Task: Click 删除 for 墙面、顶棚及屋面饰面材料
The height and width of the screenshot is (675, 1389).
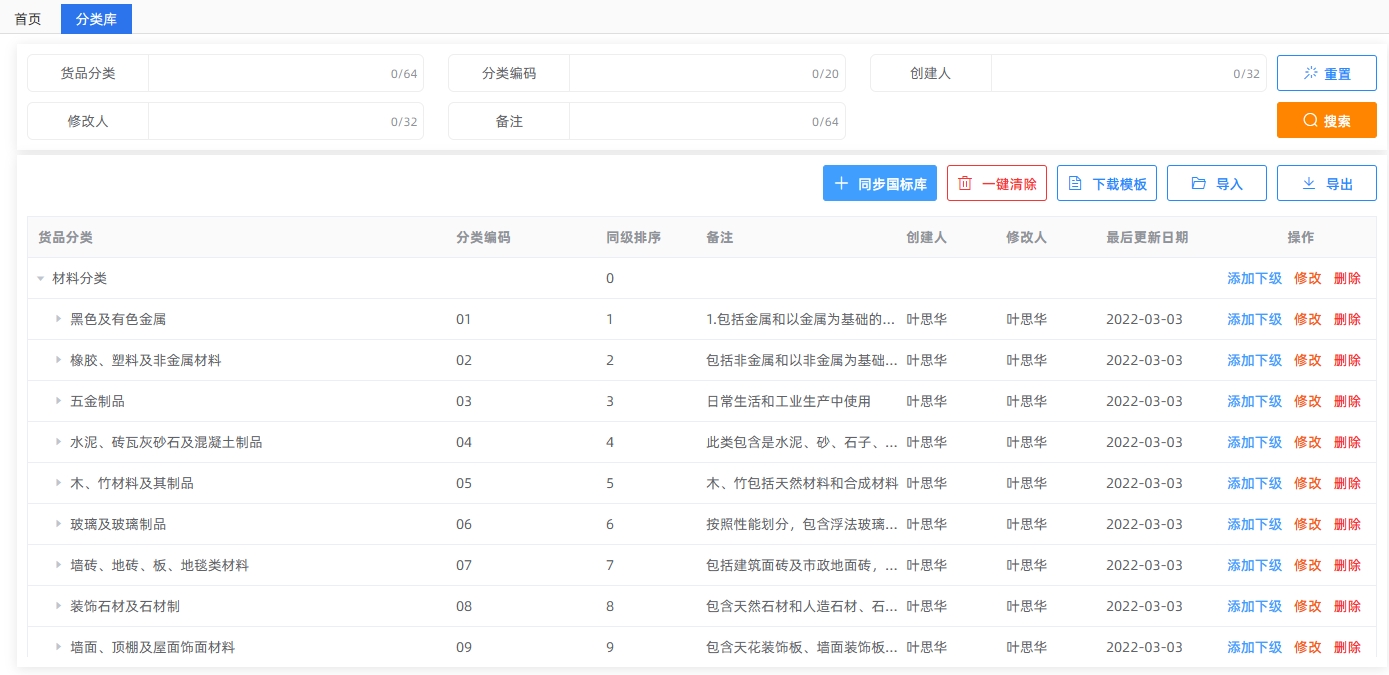Action: tap(1347, 648)
